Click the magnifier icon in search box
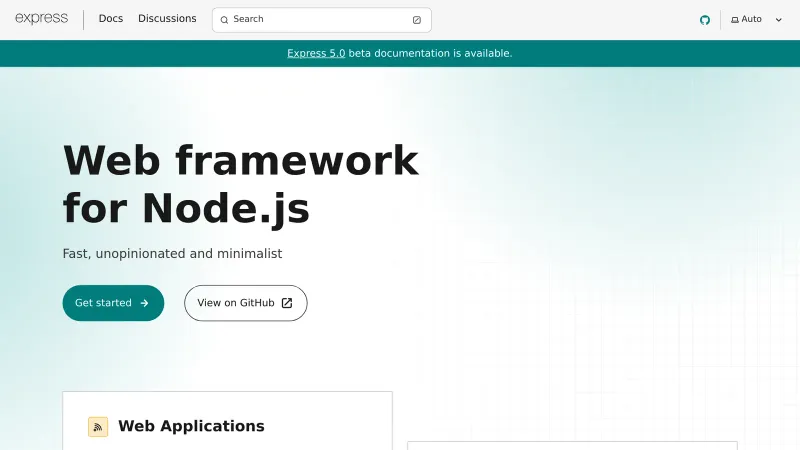 click(x=225, y=20)
